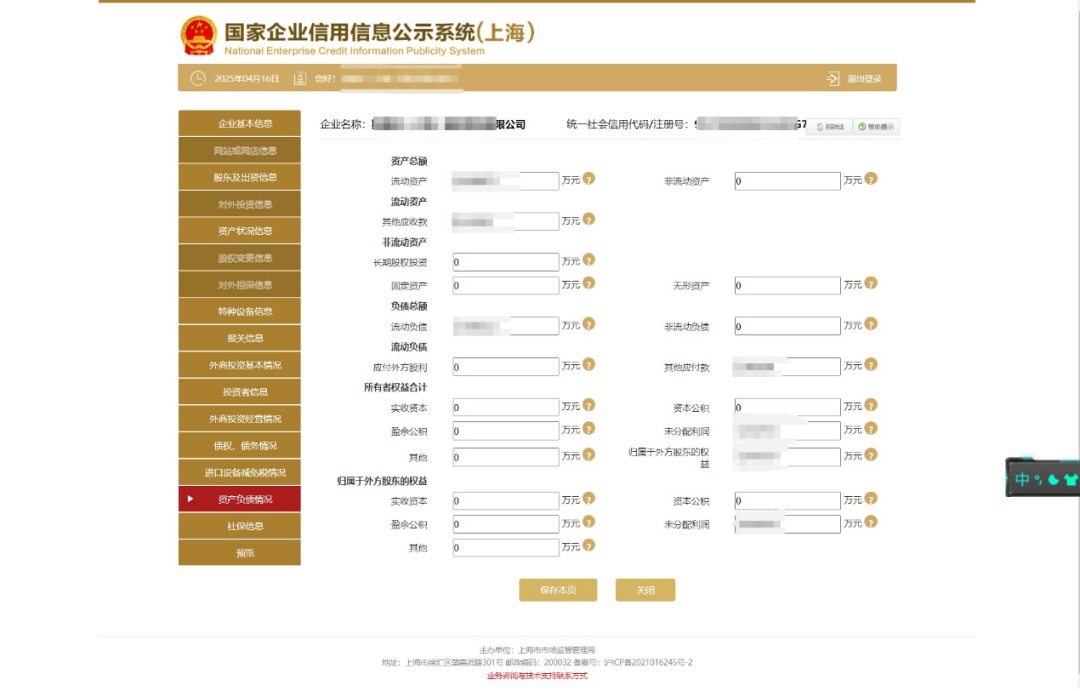Select 股权变更信息 in sidebar

[x=240, y=258]
